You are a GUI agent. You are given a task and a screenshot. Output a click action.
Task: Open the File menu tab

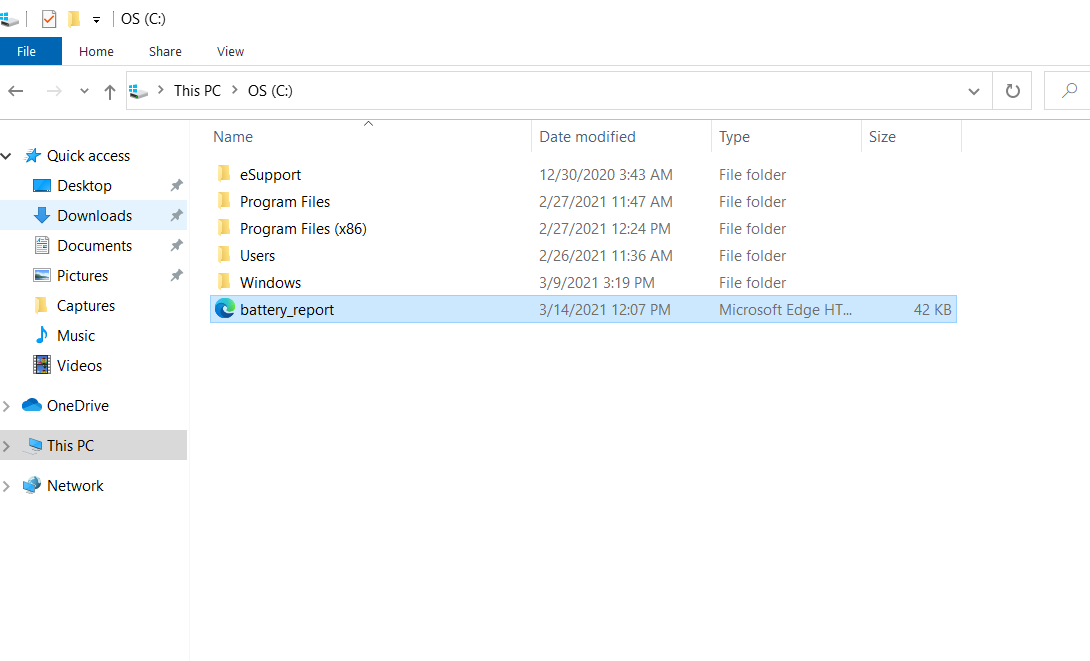pyautogui.click(x=26, y=51)
